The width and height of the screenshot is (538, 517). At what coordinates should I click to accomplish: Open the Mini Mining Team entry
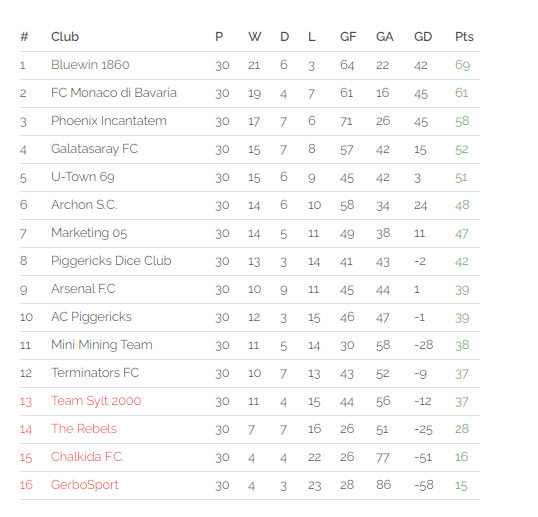click(x=102, y=345)
